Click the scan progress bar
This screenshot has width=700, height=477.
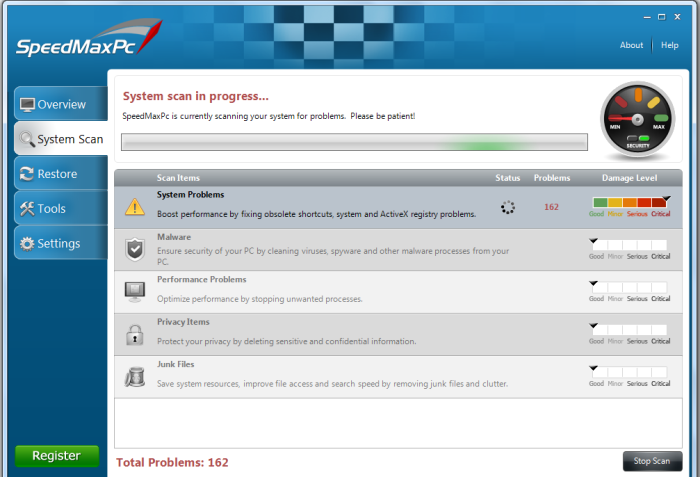coord(354,142)
